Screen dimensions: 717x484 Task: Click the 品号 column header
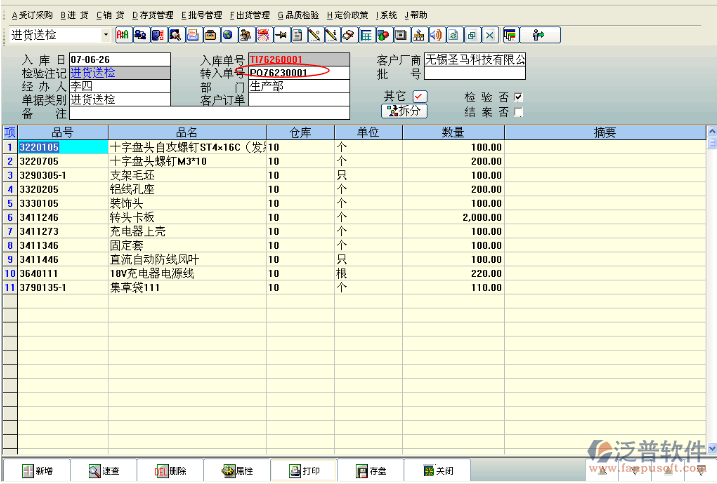point(62,133)
